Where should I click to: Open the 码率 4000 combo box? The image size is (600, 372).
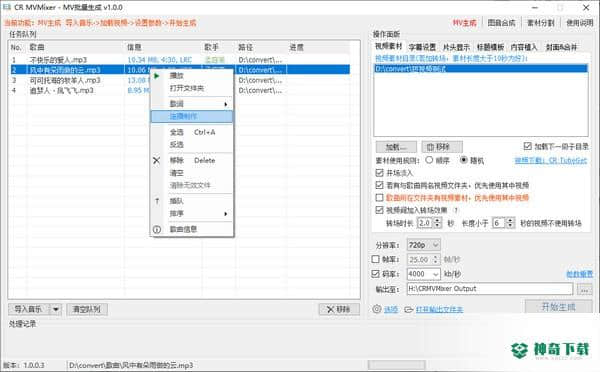pyautogui.click(x=423, y=274)
